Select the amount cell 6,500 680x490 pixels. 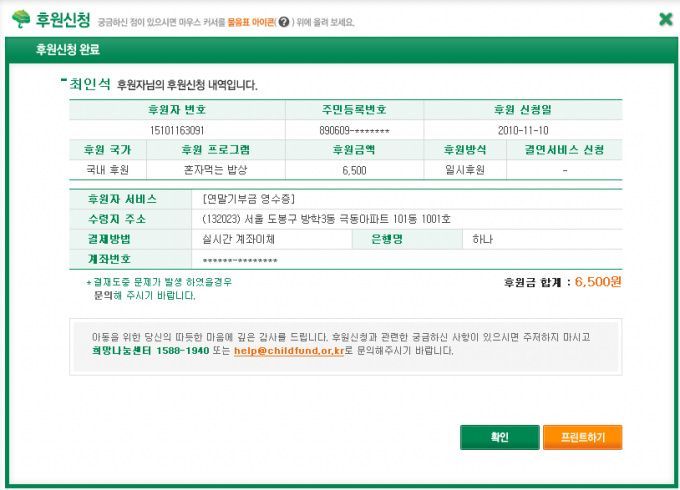pyautogui.click(x=354, y=170)
